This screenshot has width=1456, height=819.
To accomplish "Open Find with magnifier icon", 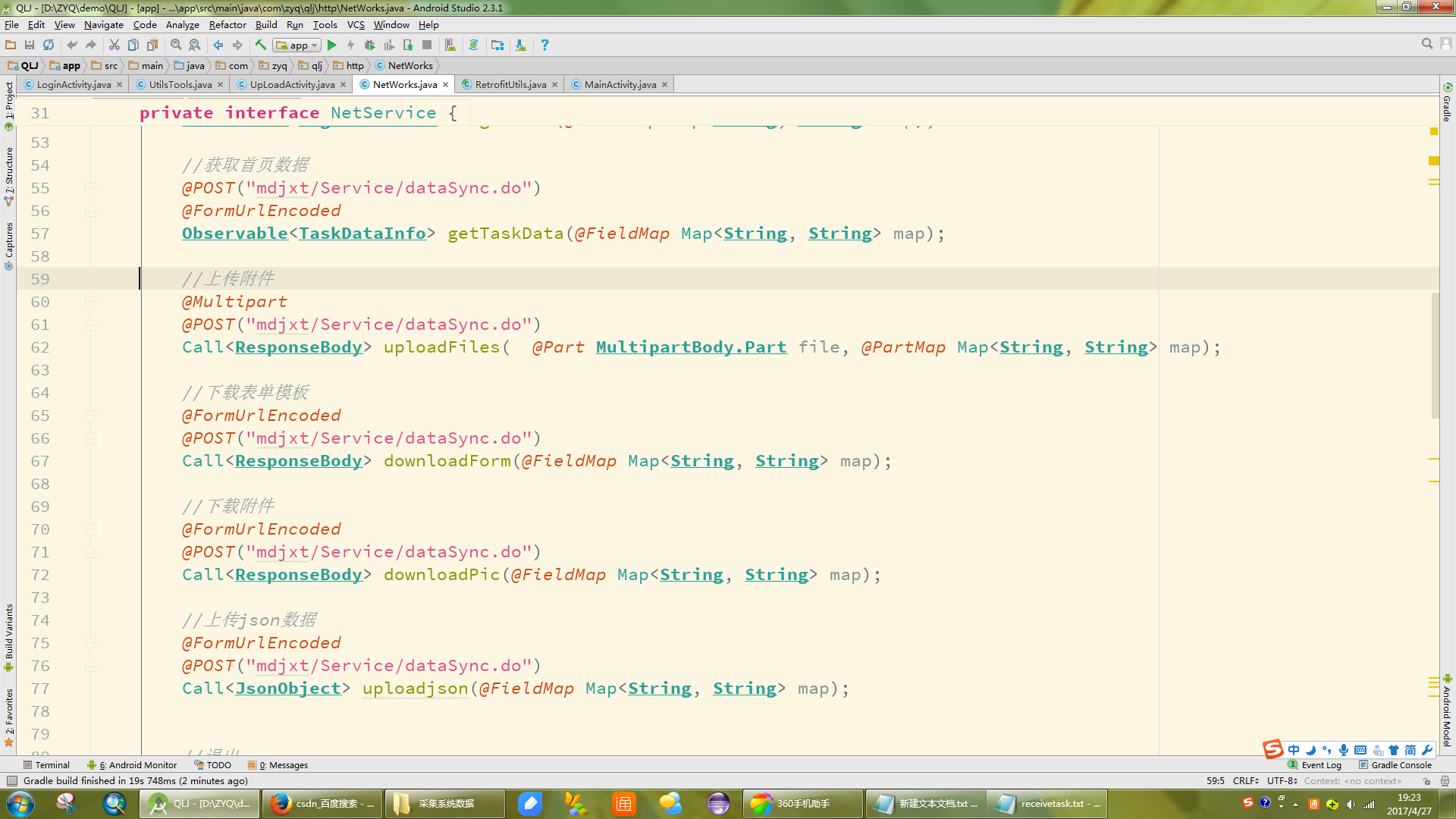I will (176, 45).
